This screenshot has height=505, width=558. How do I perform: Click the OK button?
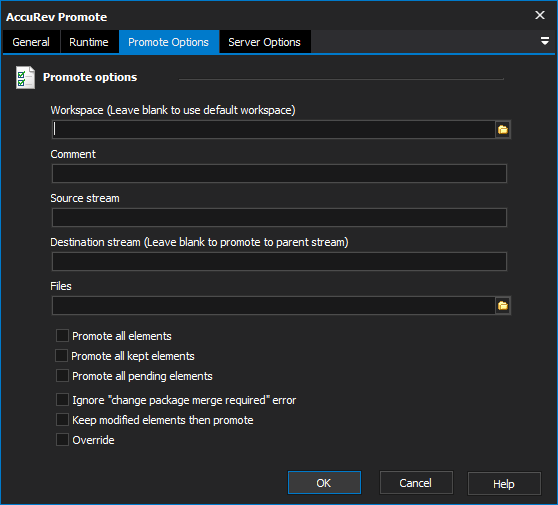point(324,483)
